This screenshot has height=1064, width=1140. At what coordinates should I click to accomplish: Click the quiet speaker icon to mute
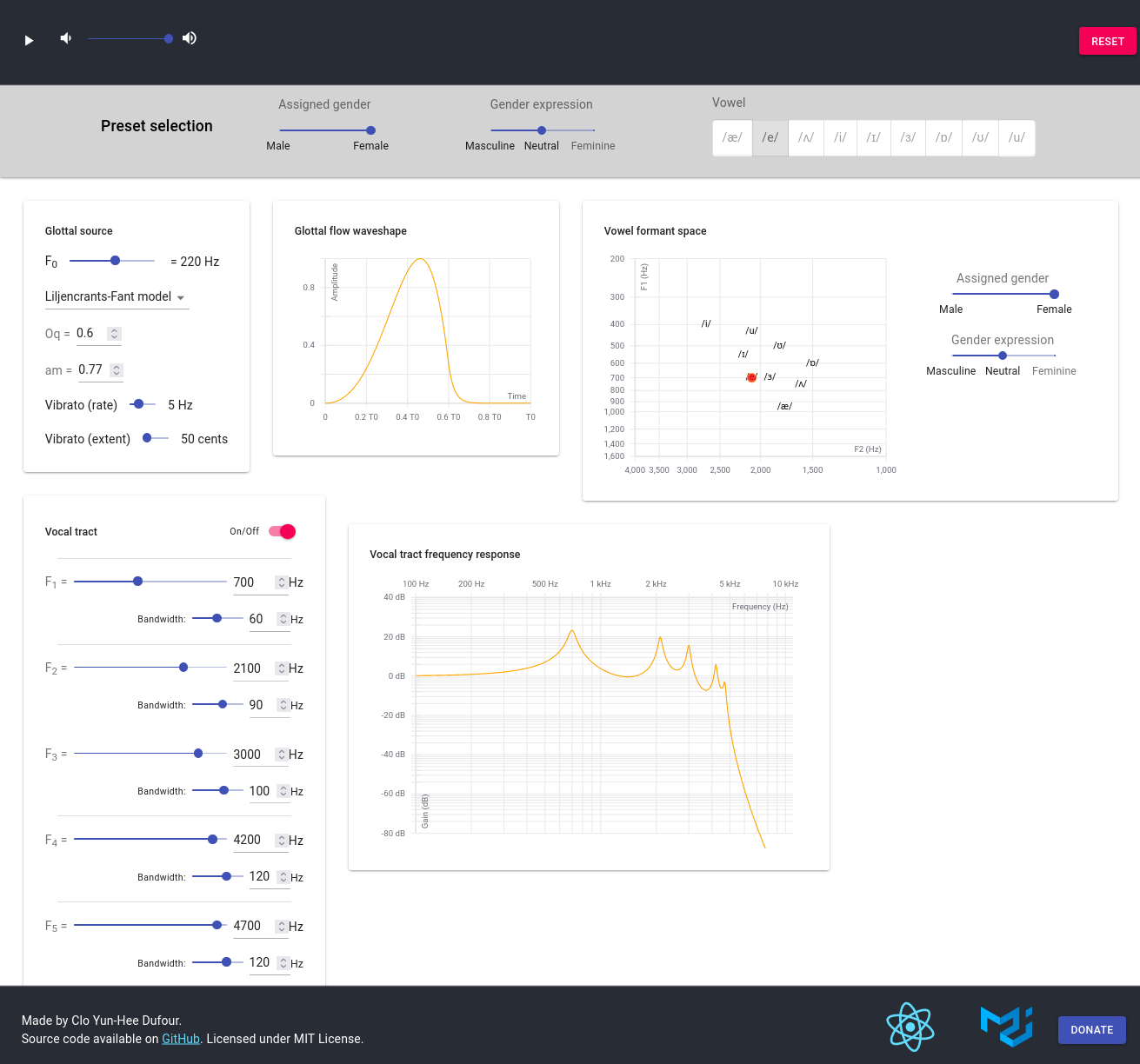(65, 37)
